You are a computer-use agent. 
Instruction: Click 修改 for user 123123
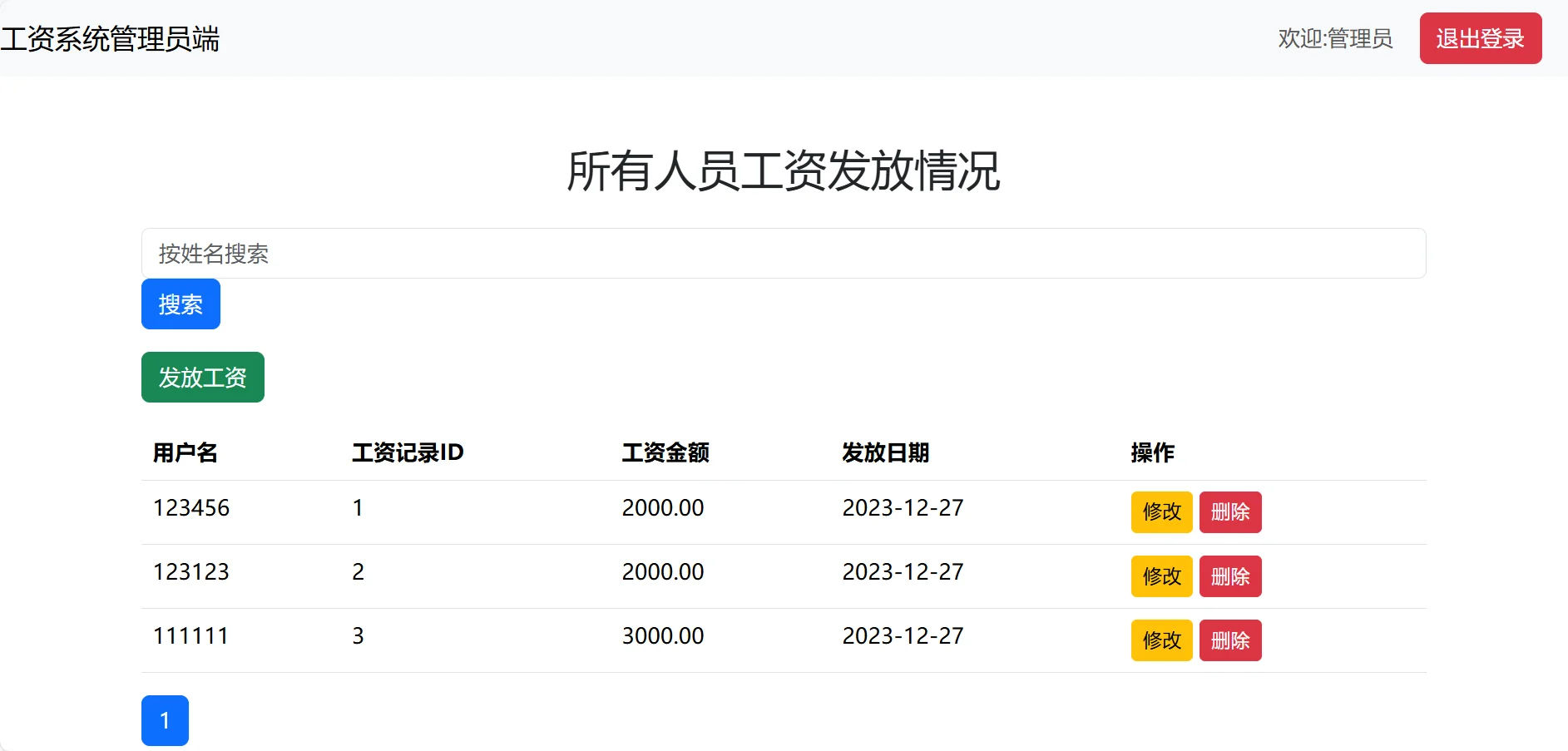(1161, 576)
